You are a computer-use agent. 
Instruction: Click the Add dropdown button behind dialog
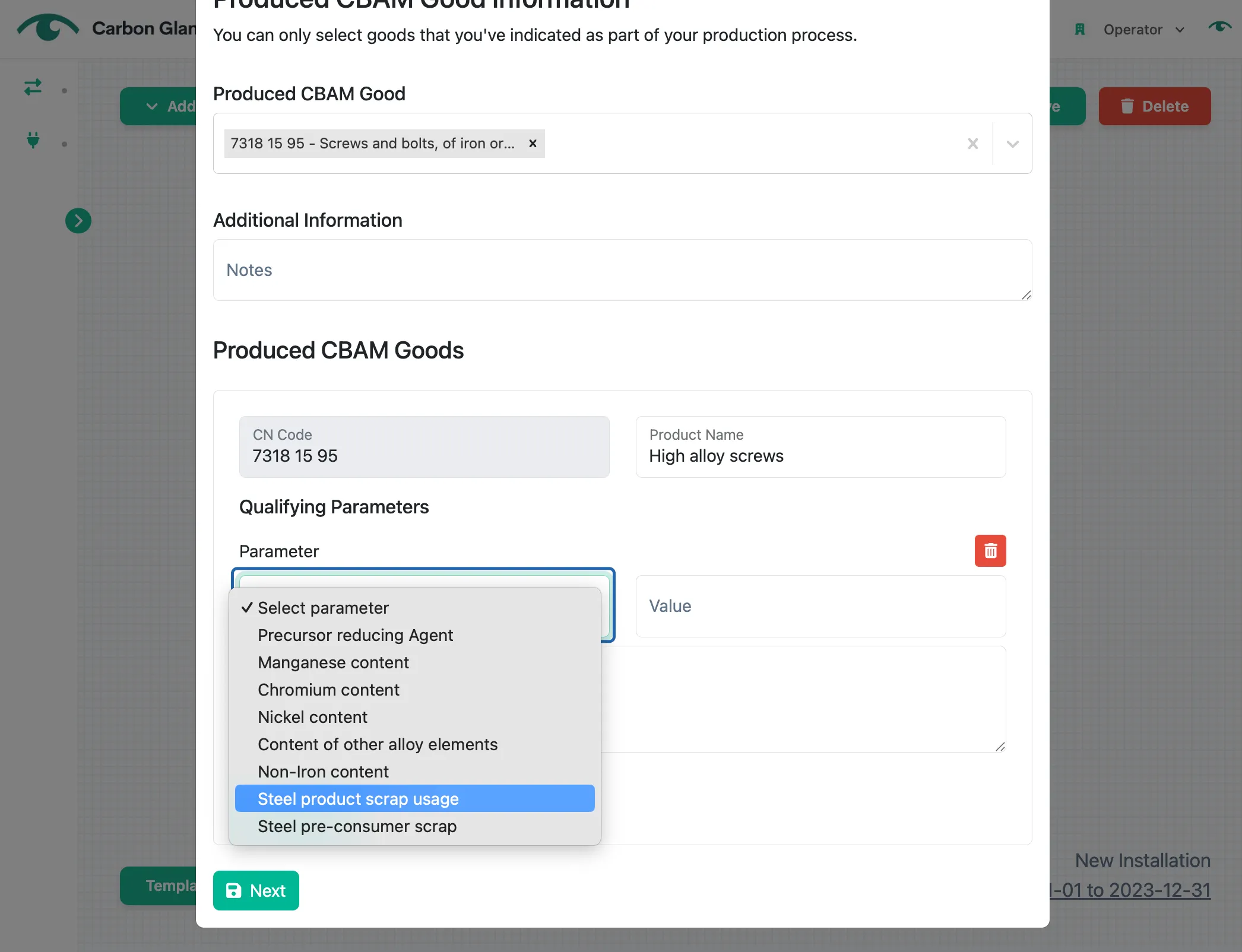[159, 106]
